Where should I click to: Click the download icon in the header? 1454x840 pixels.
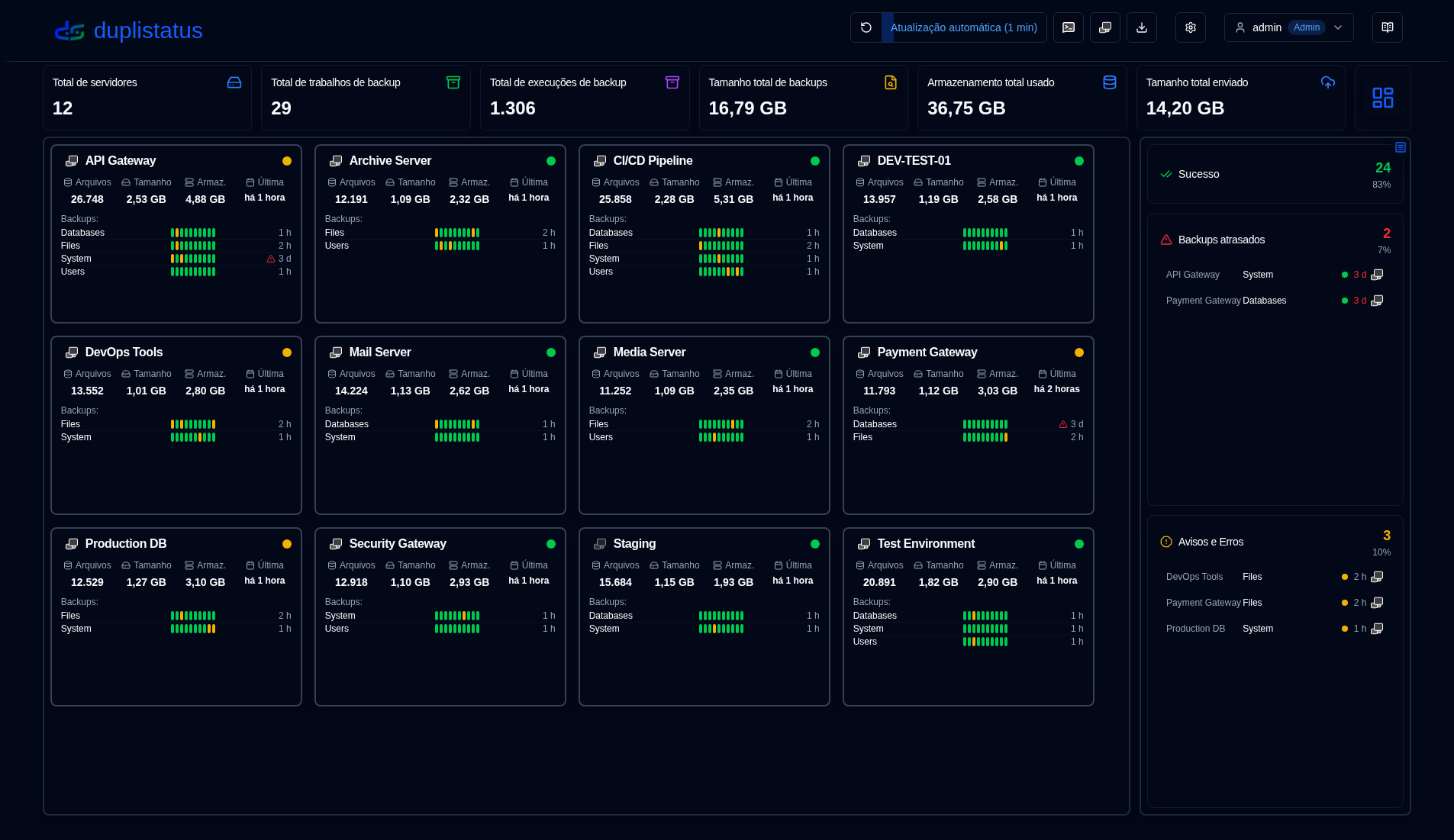pos(1142,27)
